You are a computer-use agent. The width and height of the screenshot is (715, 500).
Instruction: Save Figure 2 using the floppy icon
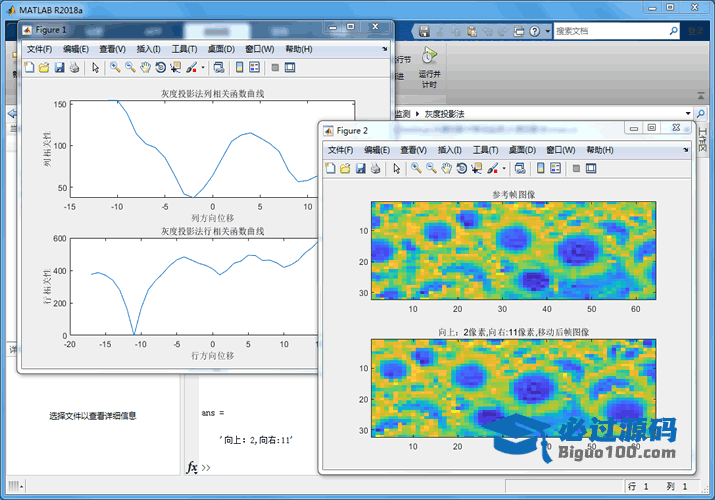click(x=361, y=169)
